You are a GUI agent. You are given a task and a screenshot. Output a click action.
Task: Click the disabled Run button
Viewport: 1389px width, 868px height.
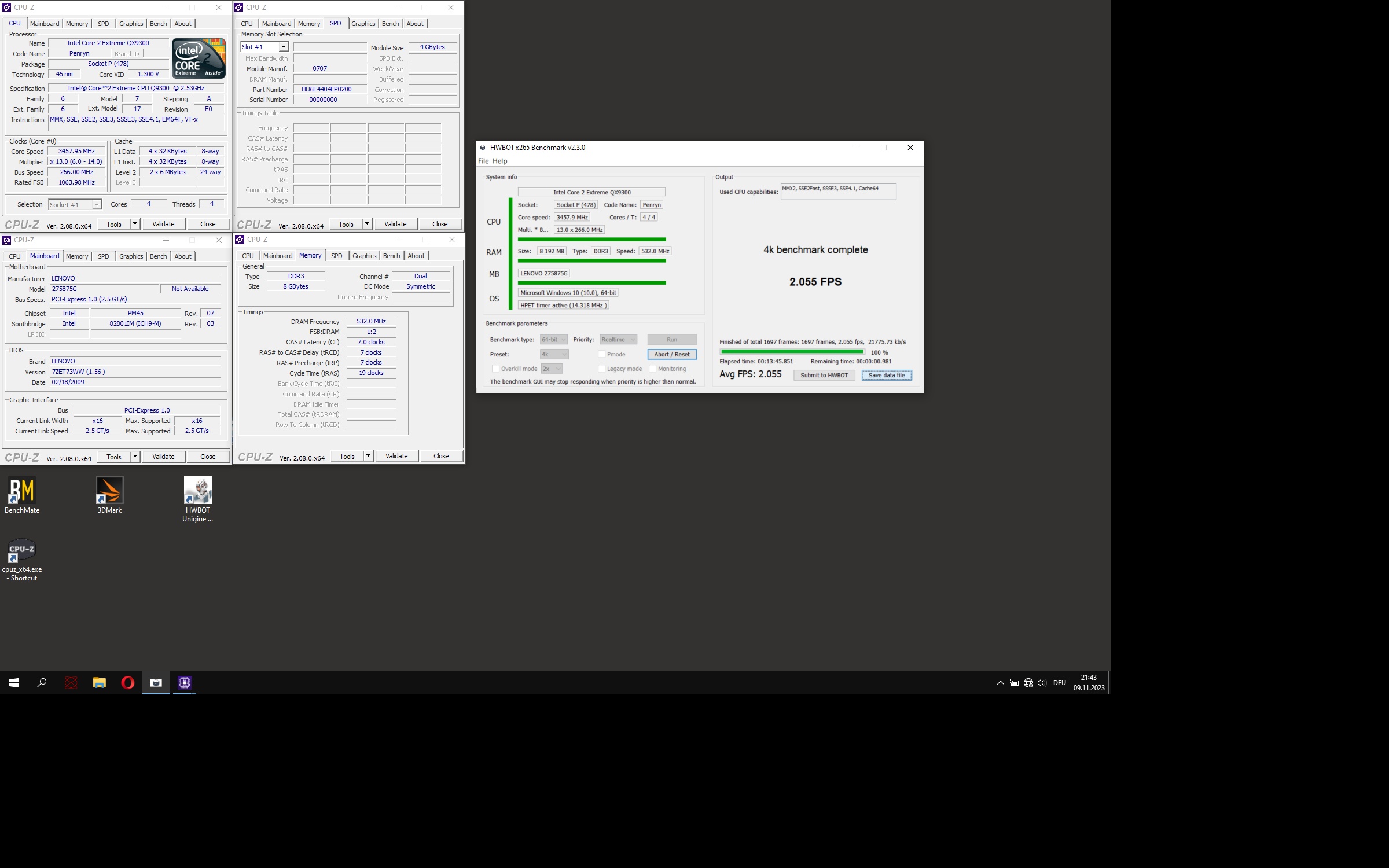pos(672,340)
